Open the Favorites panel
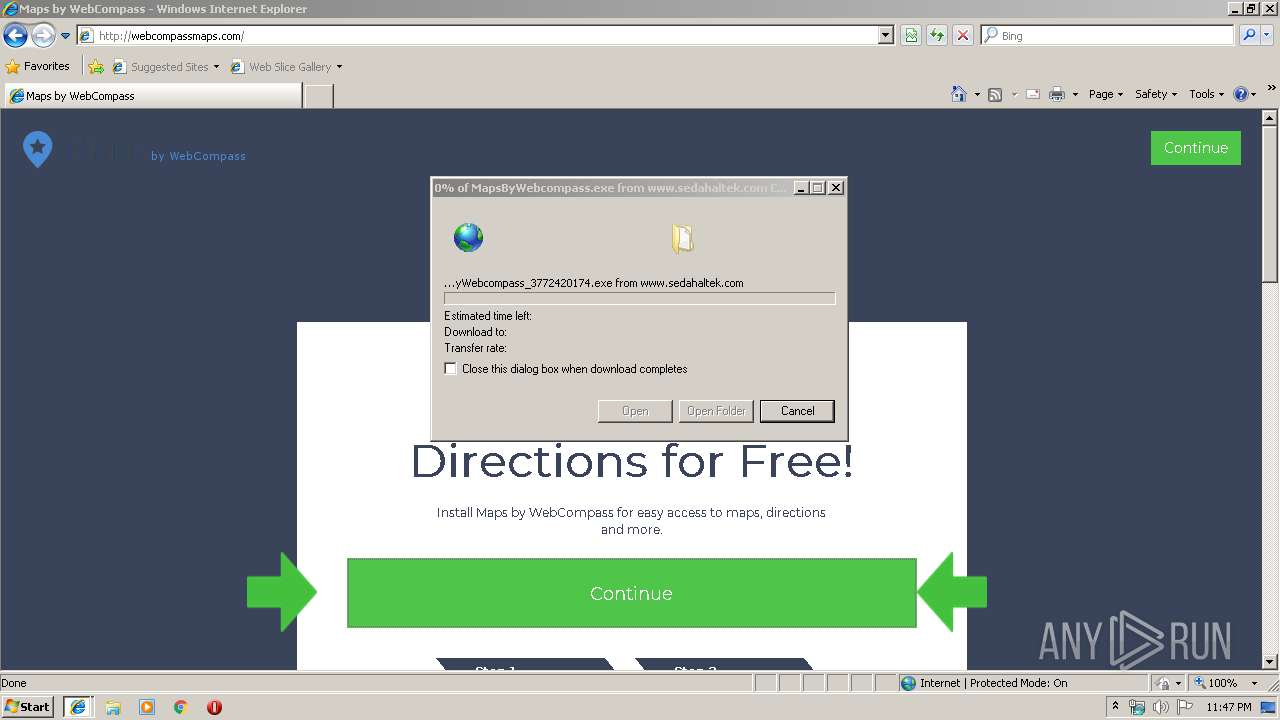1280x720 pixels. (x=37, y=67)
